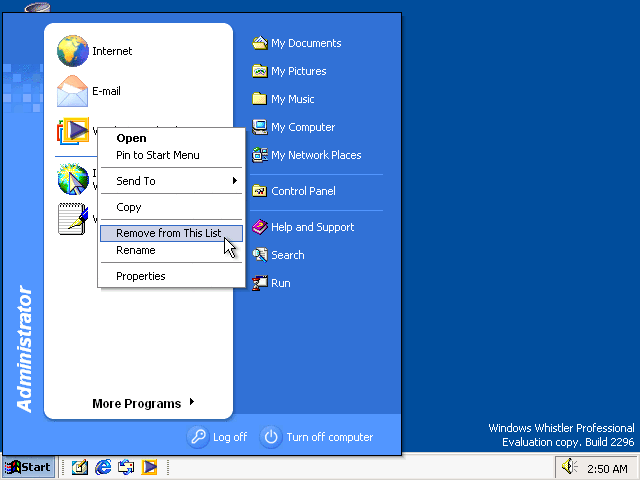This screenshot has height=480, width=640.
Task: Launch Internet Explorer from quick launch
Action: 103,467
